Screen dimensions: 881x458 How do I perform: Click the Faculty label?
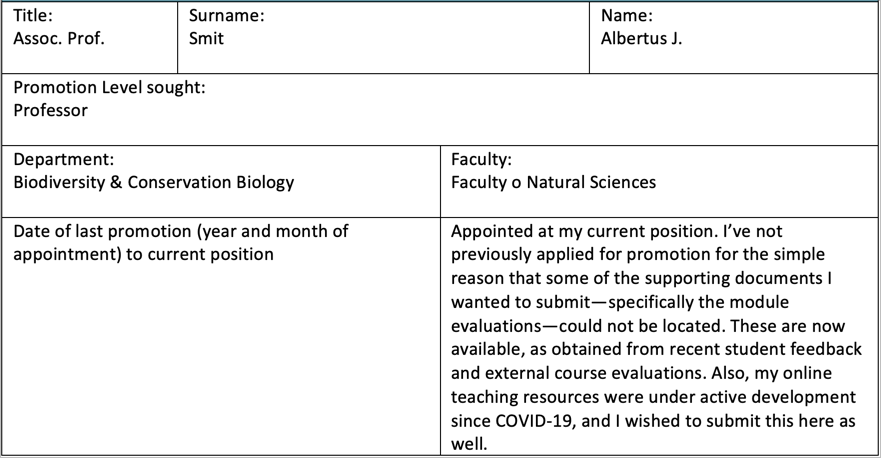tap(482, 160)
